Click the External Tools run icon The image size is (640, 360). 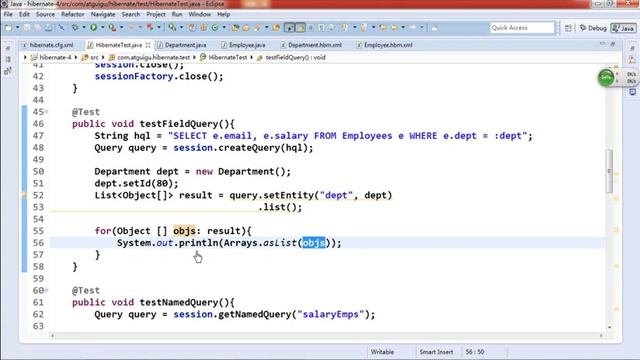[x=112, y=28]
